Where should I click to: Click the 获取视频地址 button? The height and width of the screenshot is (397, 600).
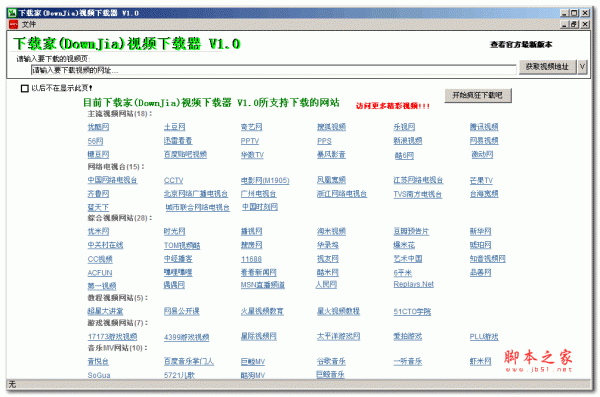click(547, 67)
